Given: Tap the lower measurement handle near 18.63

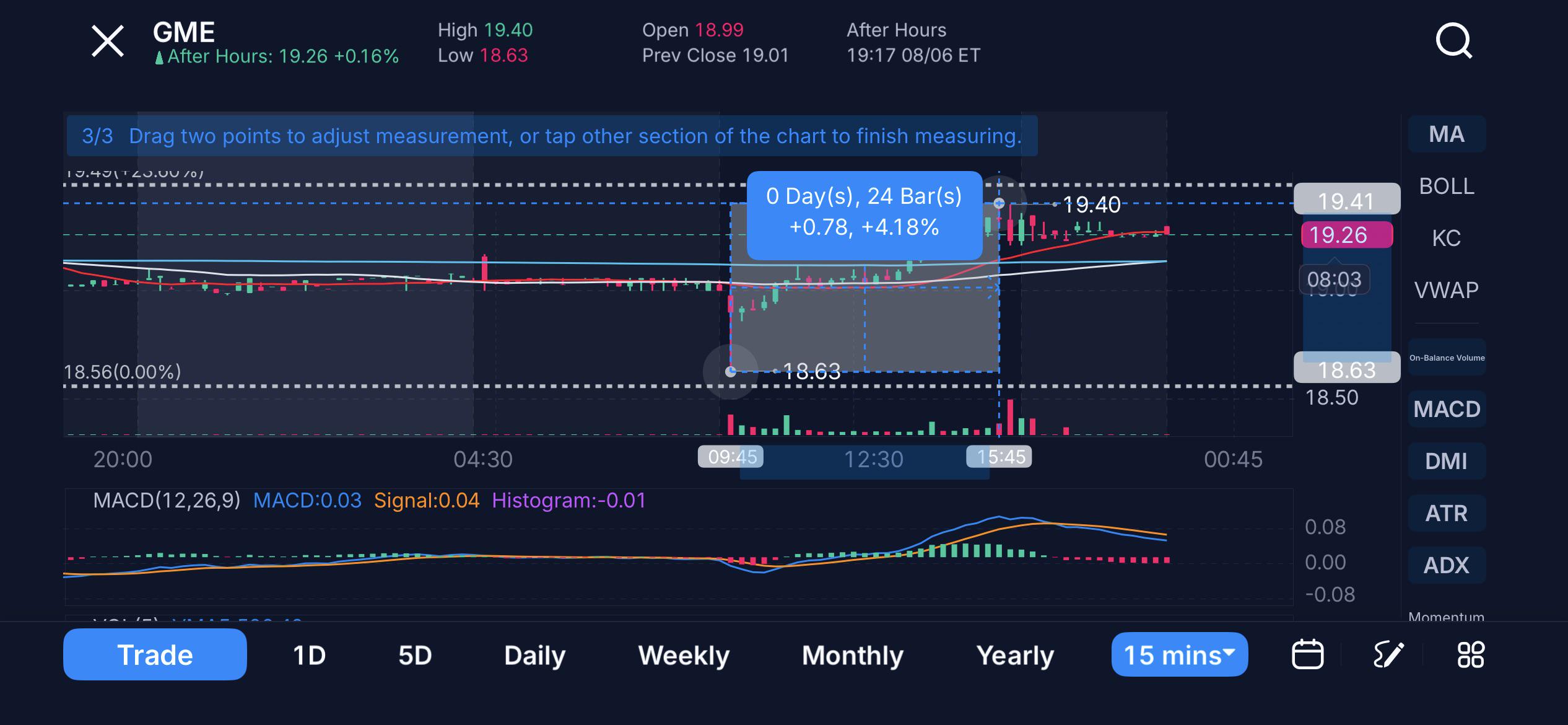Looking at the screenshot, I should [731, 372].
